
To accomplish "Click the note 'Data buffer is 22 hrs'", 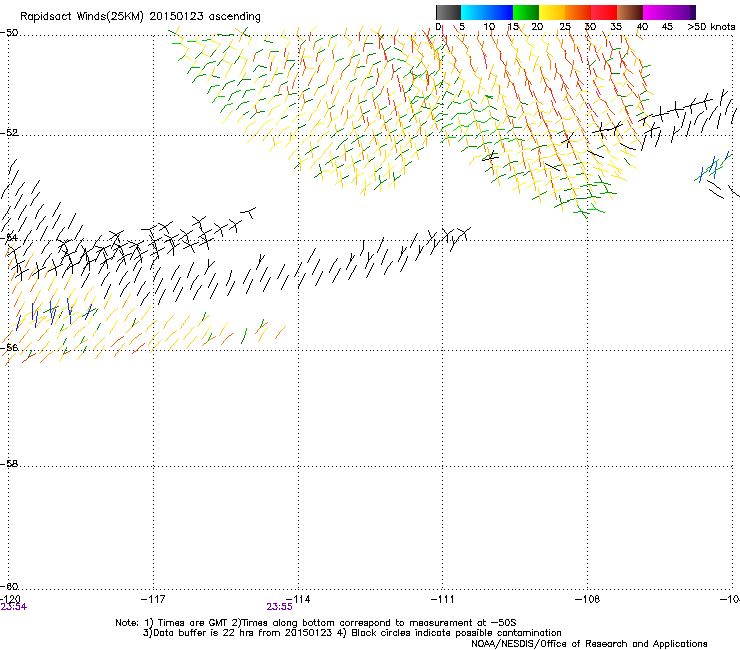I will (206, 633).
